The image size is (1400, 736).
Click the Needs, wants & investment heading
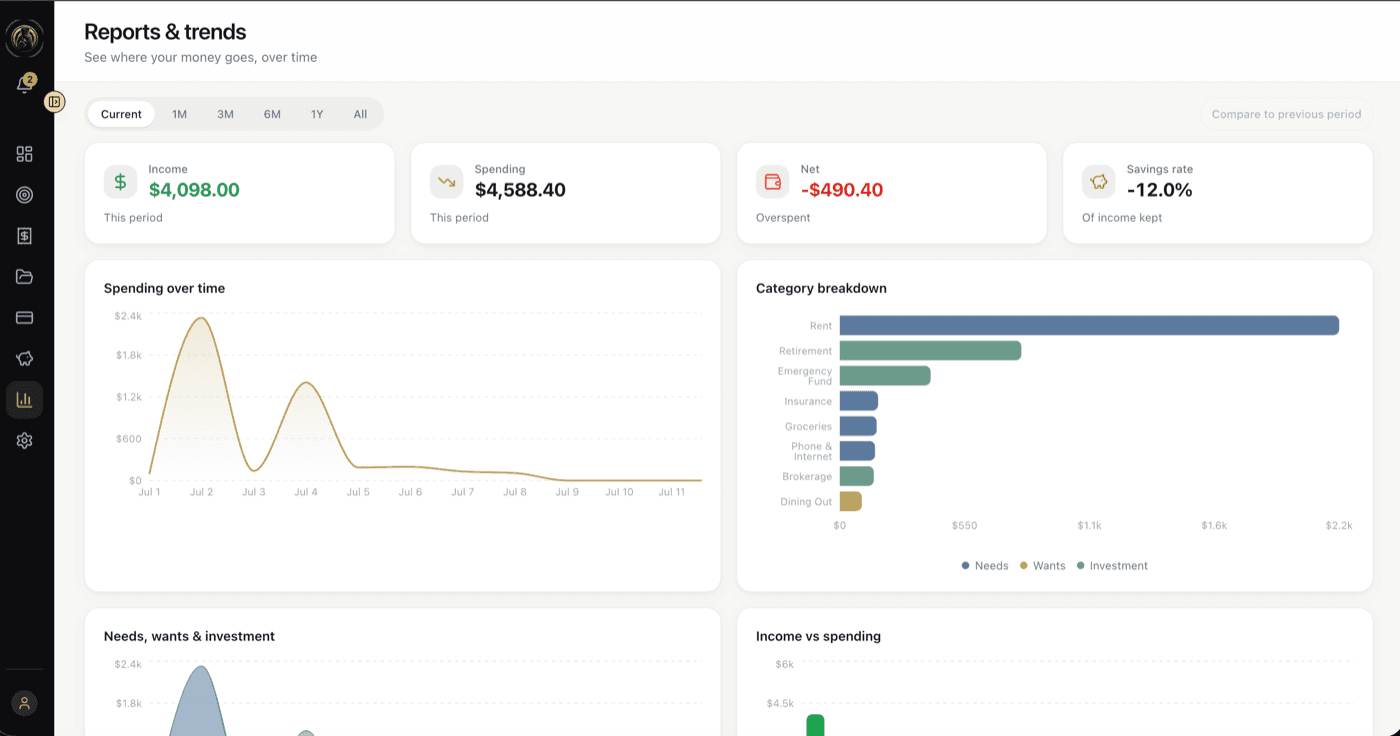(x=189, y=636)
